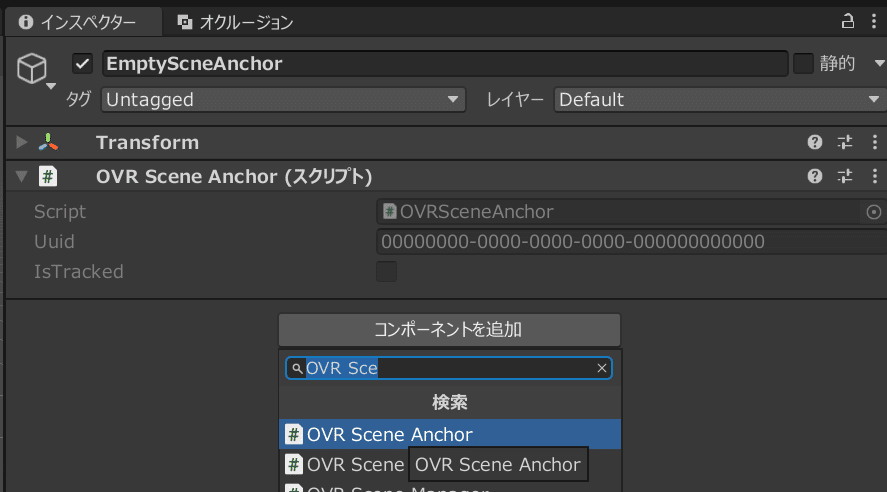Open the Untagged tag dropdown
Viewport: 887px width, 492px height.
(283, 100)
